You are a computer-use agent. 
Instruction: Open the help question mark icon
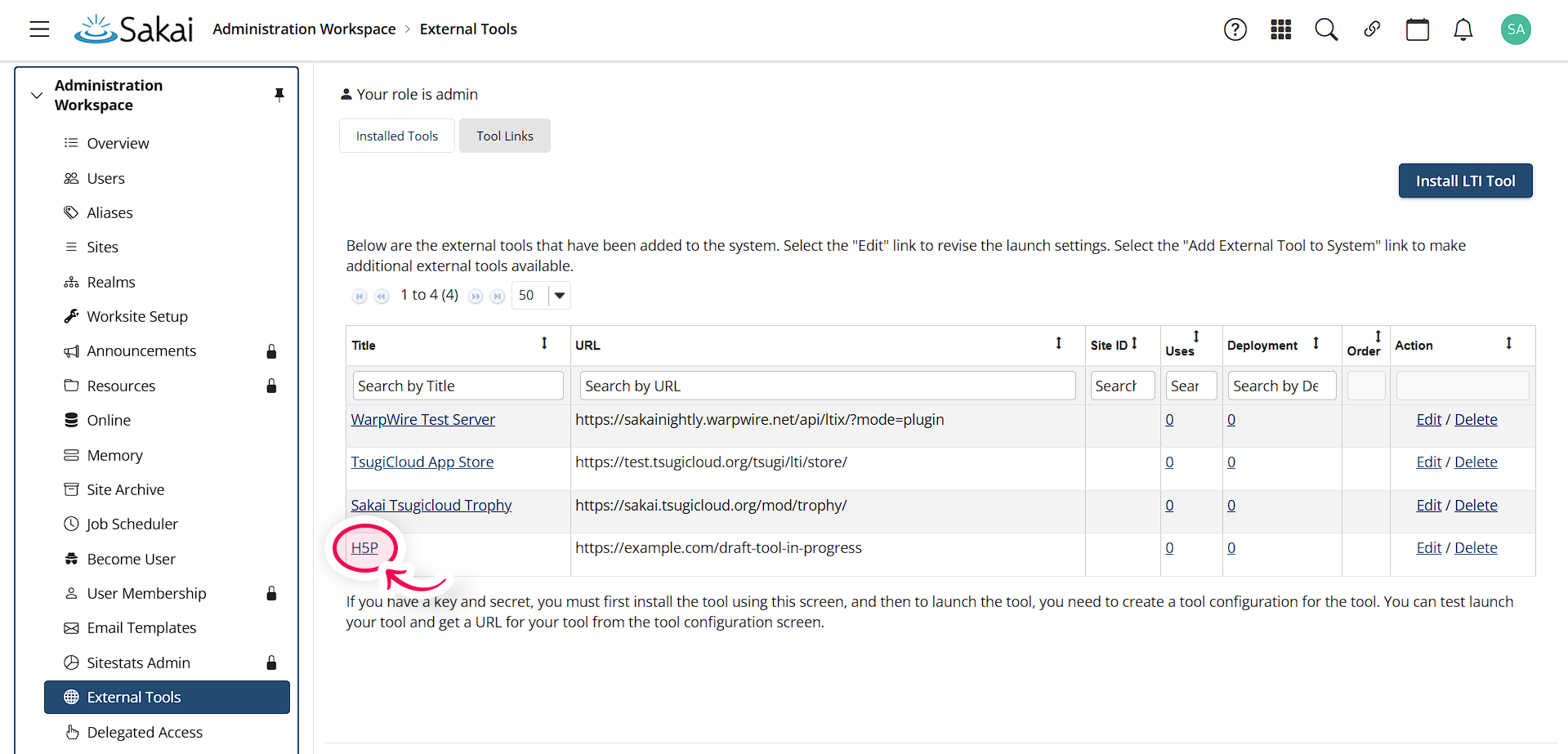pyautogui.click(x=1235, y=29)
